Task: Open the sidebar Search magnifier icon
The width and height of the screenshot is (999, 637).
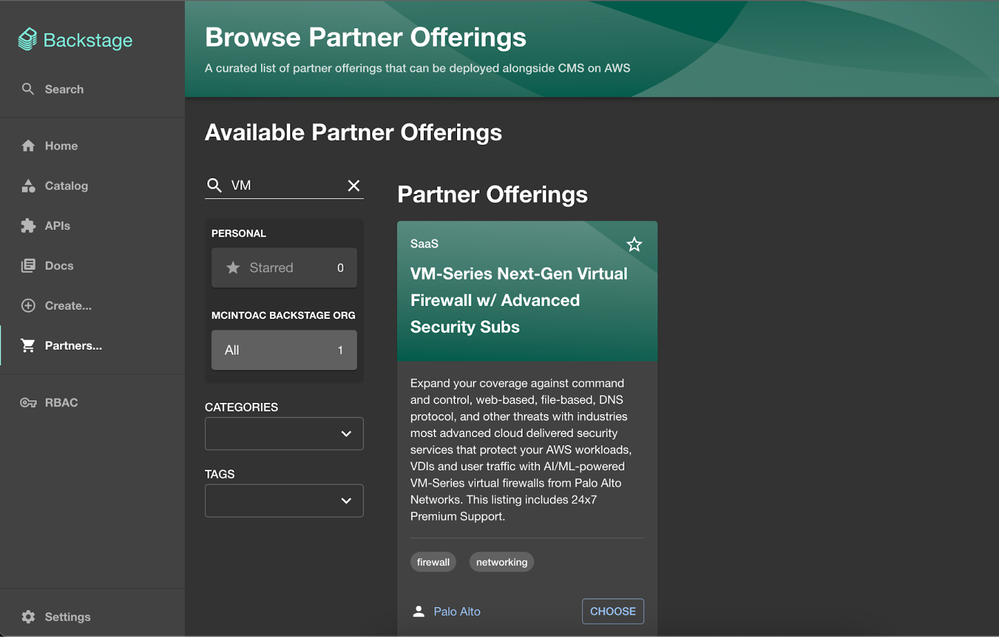Action: 27,89
